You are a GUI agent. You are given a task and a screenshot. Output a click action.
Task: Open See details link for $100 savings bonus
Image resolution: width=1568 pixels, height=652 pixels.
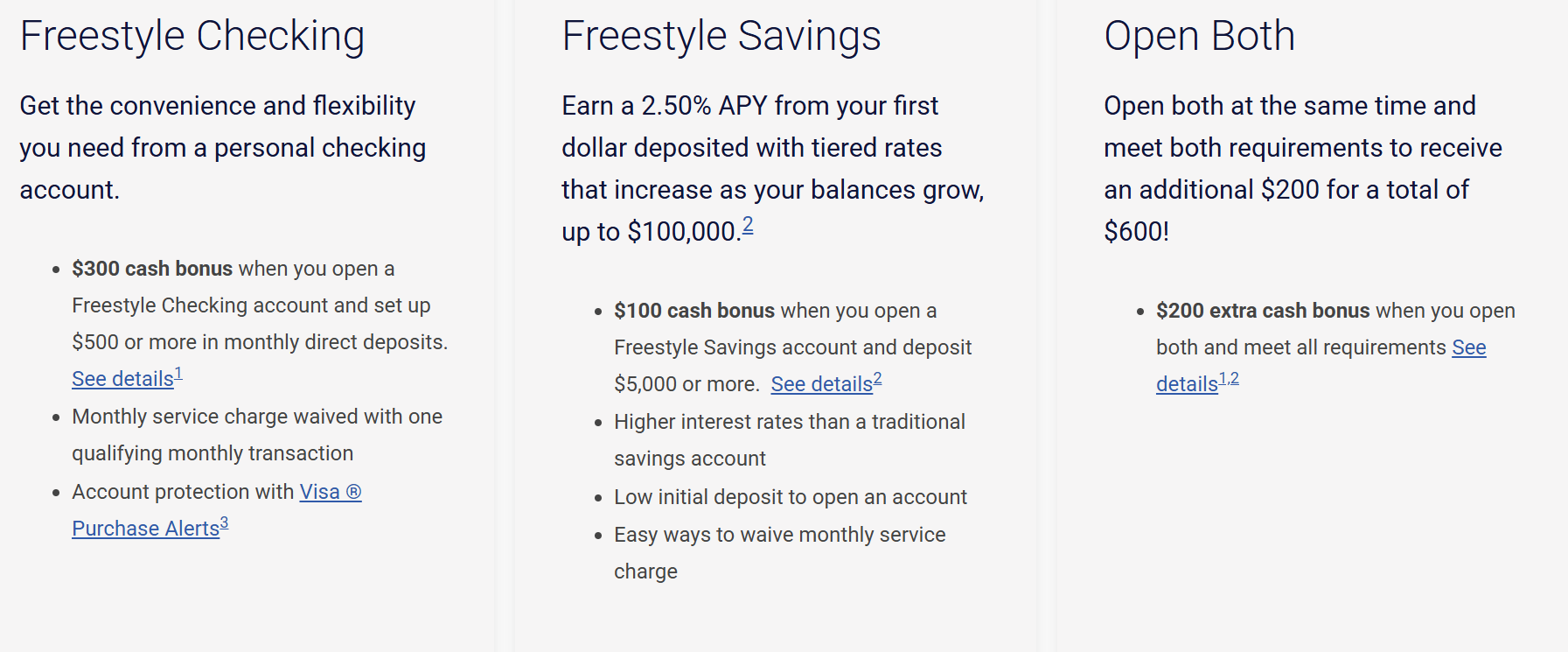coord(821,384)
